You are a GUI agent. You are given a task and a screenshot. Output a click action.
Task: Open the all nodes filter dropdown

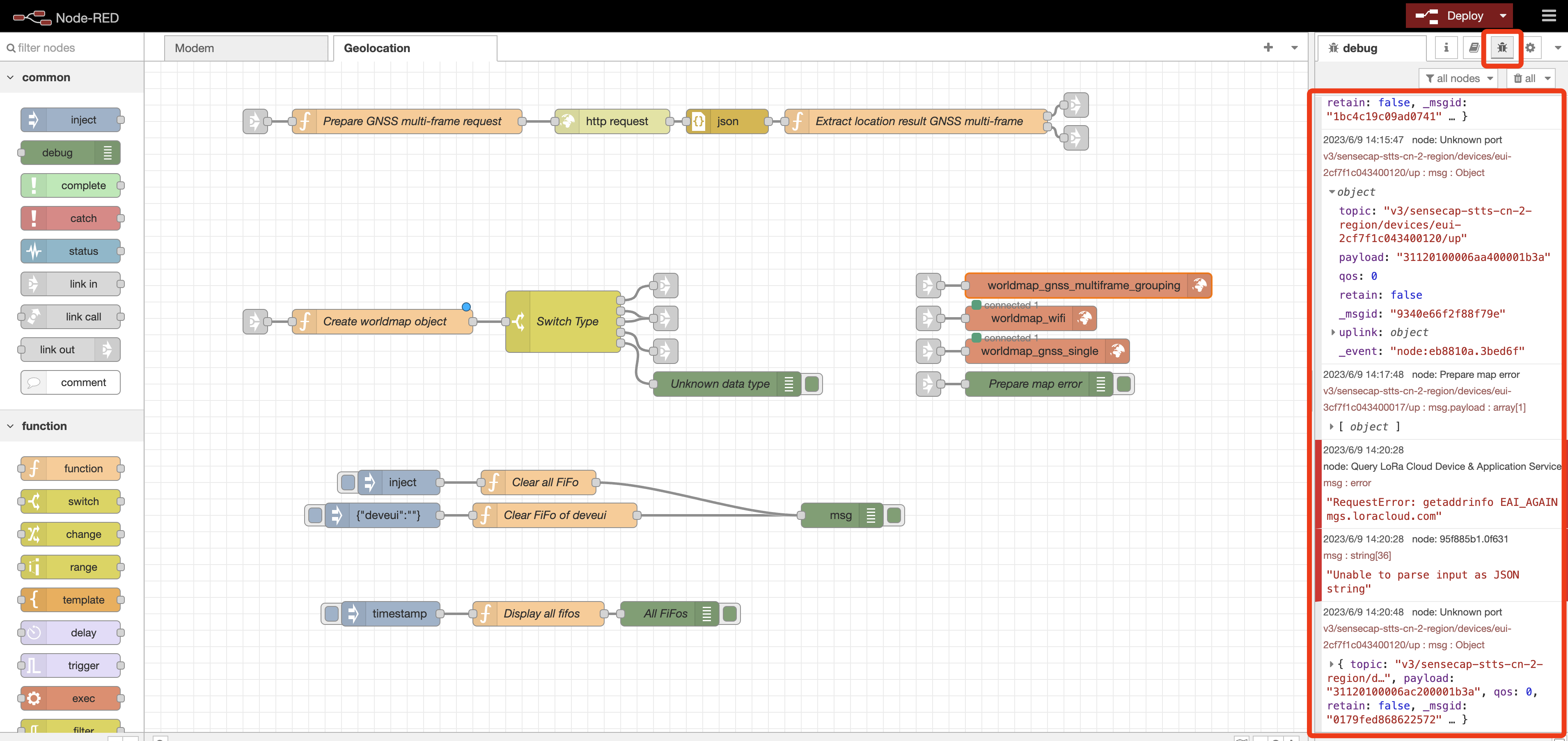pyautogui.click(x=1458, y=78)
